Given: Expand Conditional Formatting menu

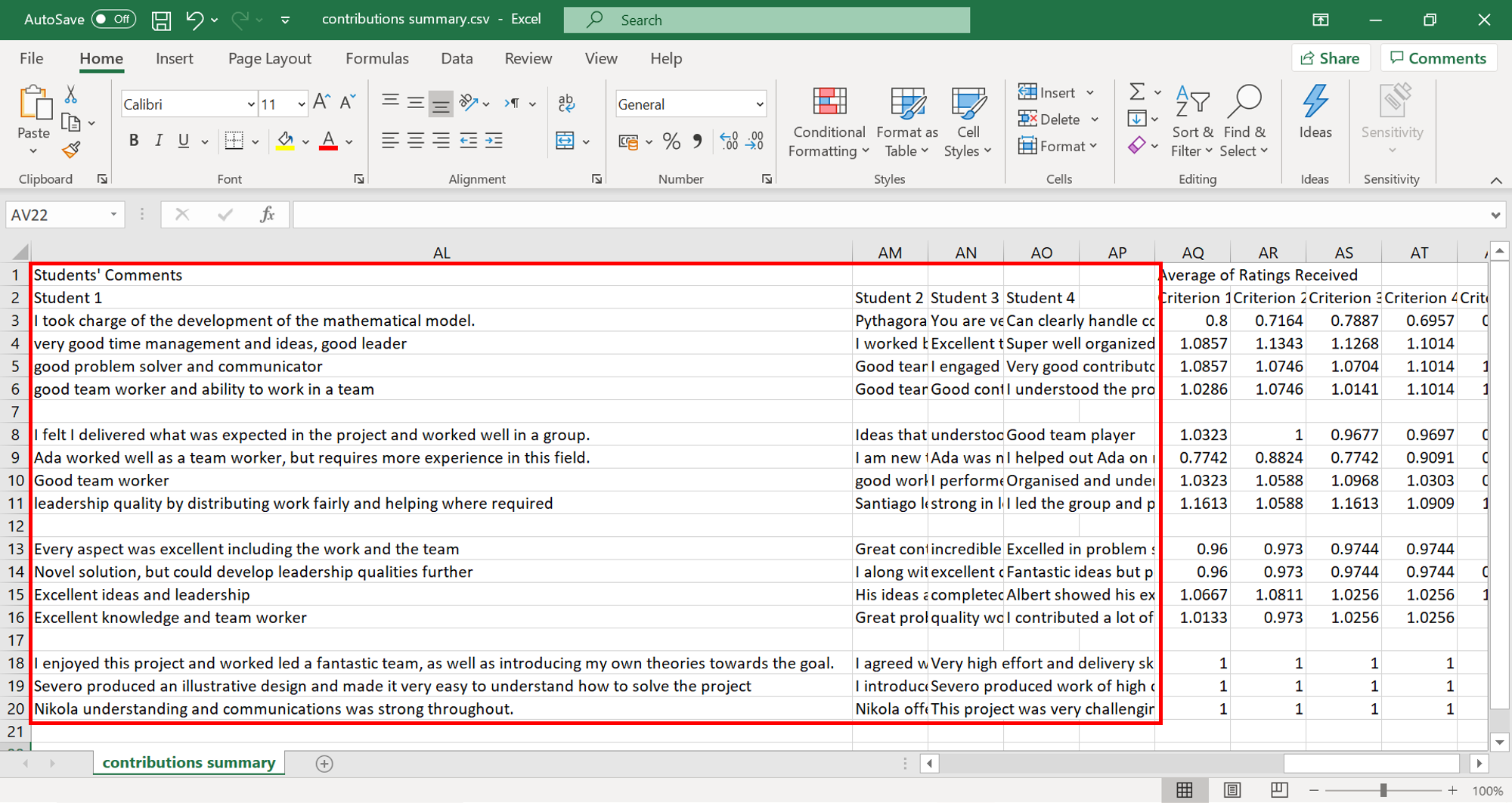Looking at the screenshot, I should point(829,122).
